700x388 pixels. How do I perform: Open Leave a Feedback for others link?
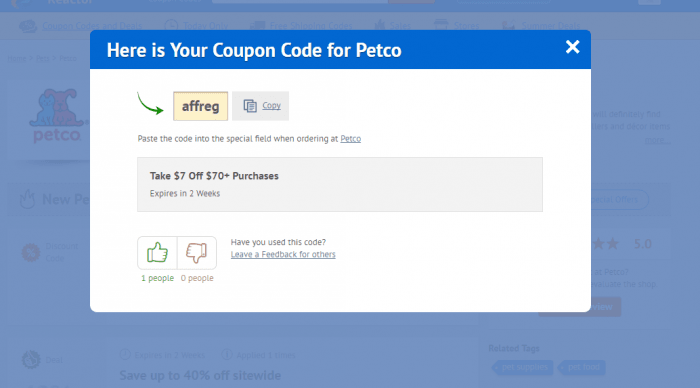(283, 254)
